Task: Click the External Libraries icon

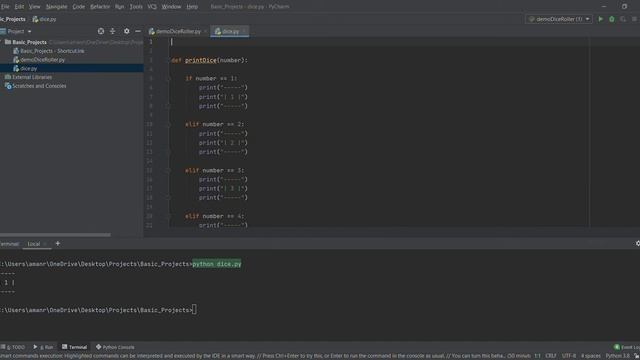Action: [x=8, y=77]
